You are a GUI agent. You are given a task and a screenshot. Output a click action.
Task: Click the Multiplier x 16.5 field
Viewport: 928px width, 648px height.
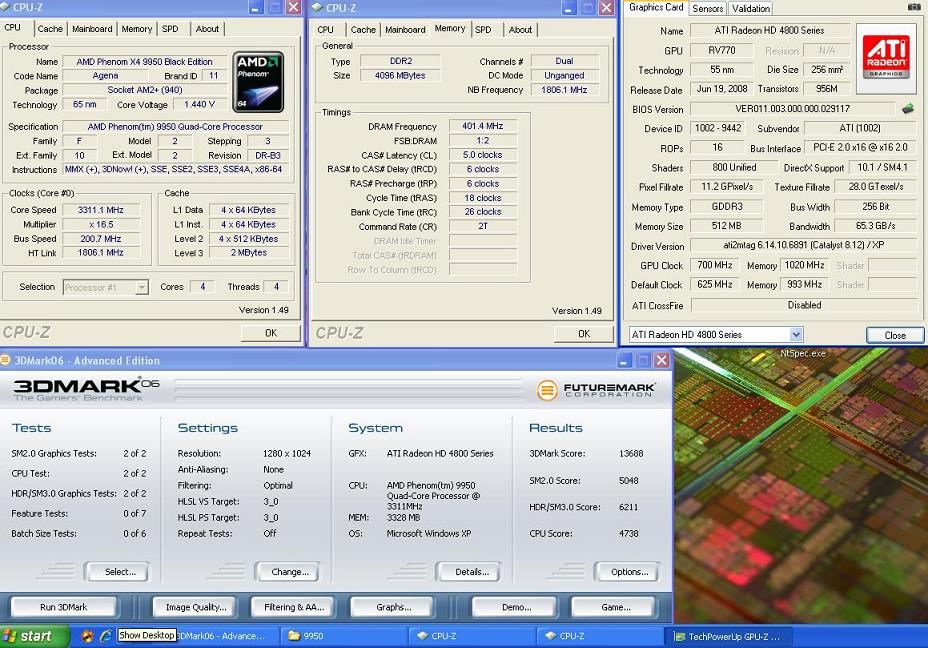(101, 224)
